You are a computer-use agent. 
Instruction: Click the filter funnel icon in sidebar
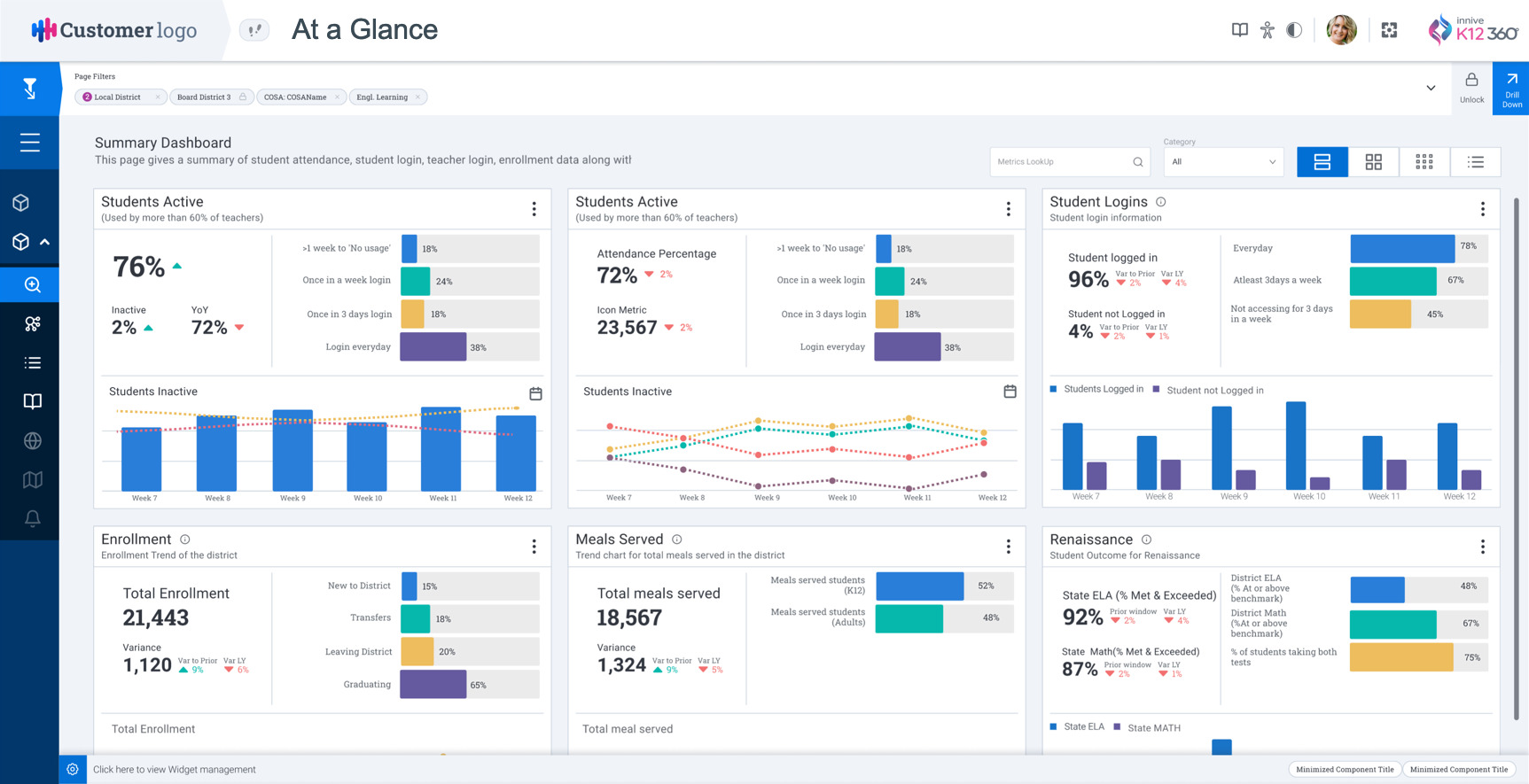tap(29, 88)
